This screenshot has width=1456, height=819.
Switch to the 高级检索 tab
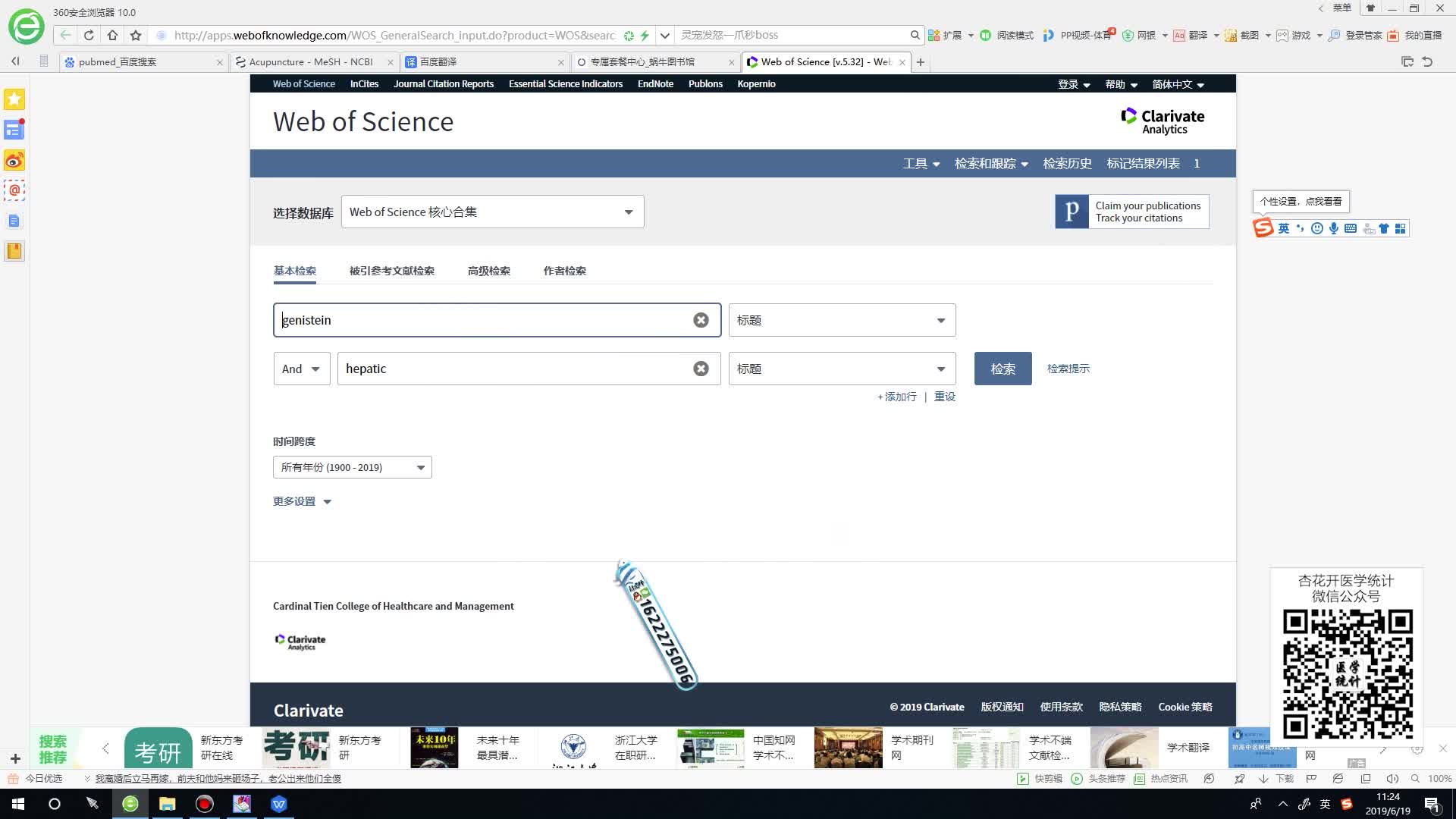pyautogui.click(x=488, y=271)
